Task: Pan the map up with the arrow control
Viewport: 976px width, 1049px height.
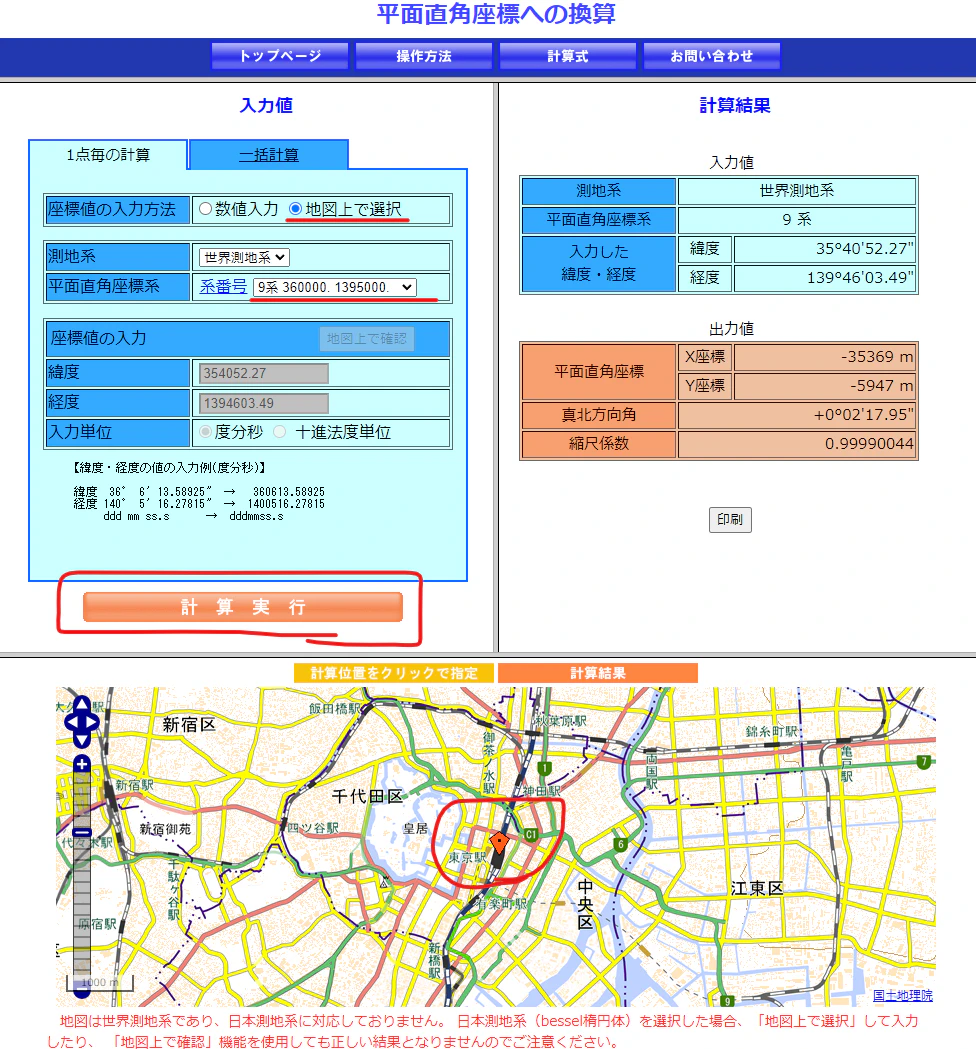Action: point(82,705)
